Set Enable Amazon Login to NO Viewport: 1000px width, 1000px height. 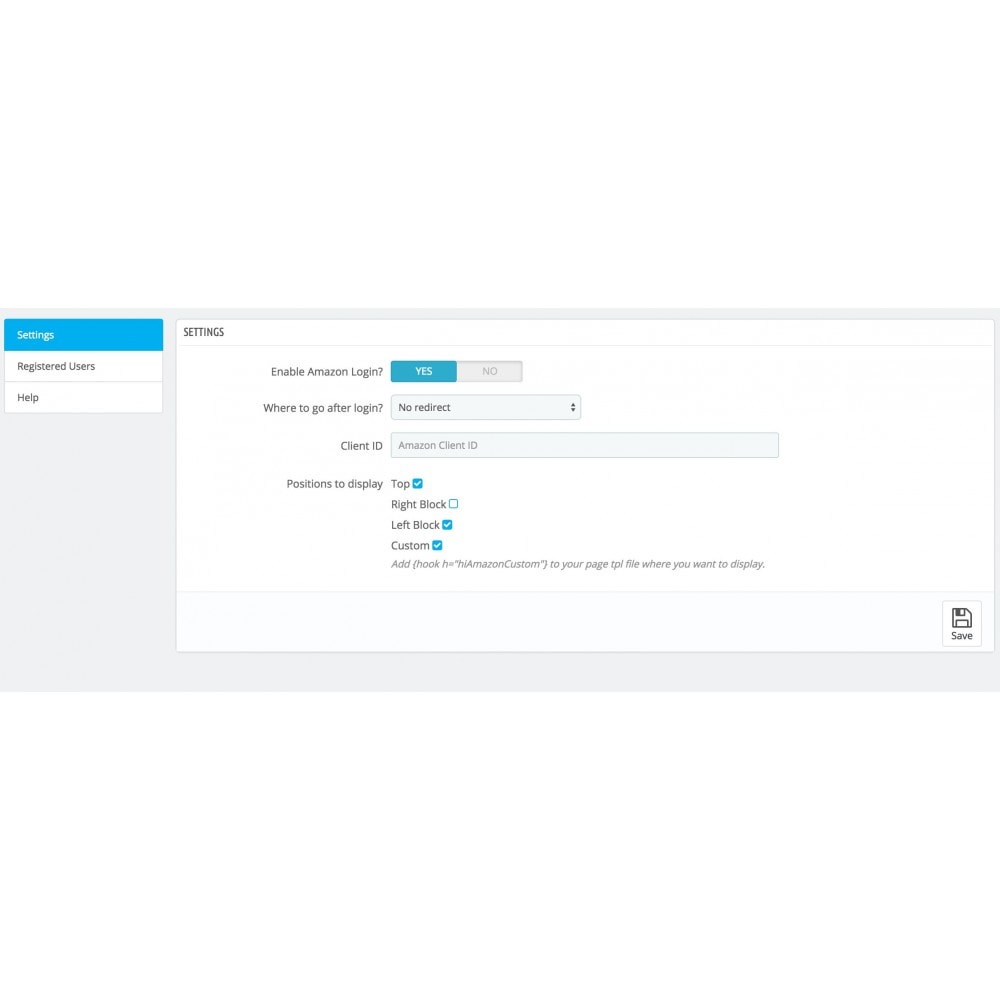tap(490, 371)
